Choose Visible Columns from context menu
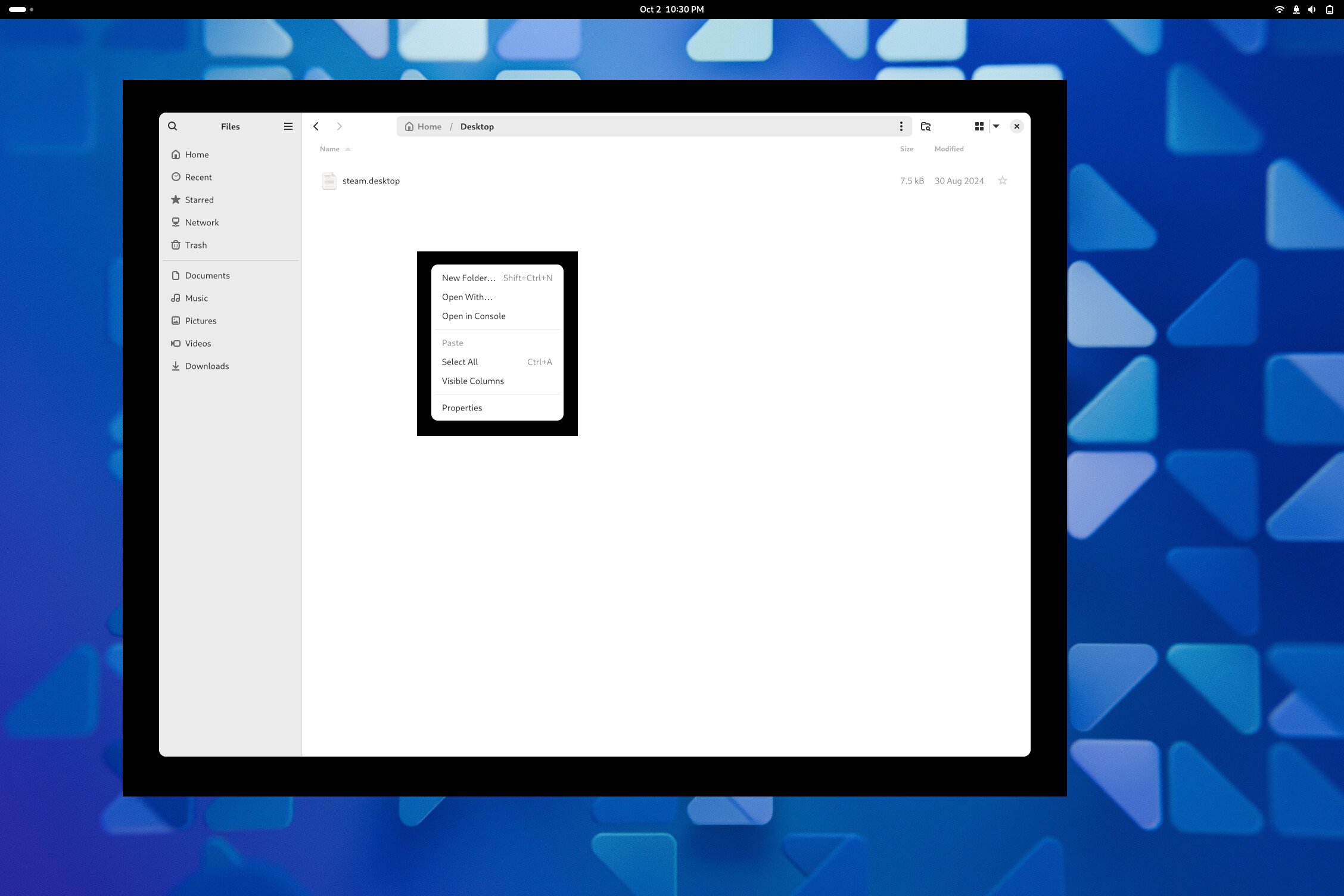This screenshot has height=896, width=1344. [x=497, y=381]
